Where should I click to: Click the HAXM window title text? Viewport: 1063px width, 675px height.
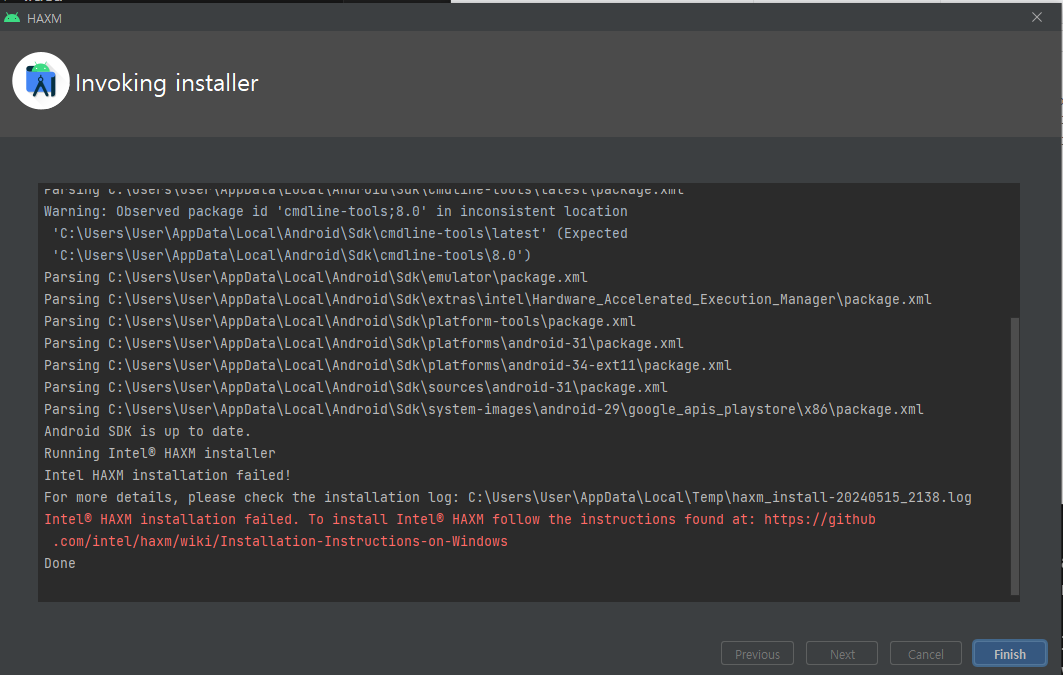[x=44, y=18]
